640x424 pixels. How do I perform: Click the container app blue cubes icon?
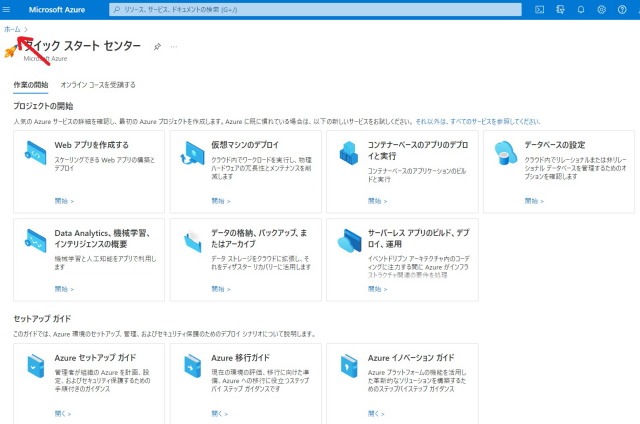pyautogui.click(x=349, y=153)
